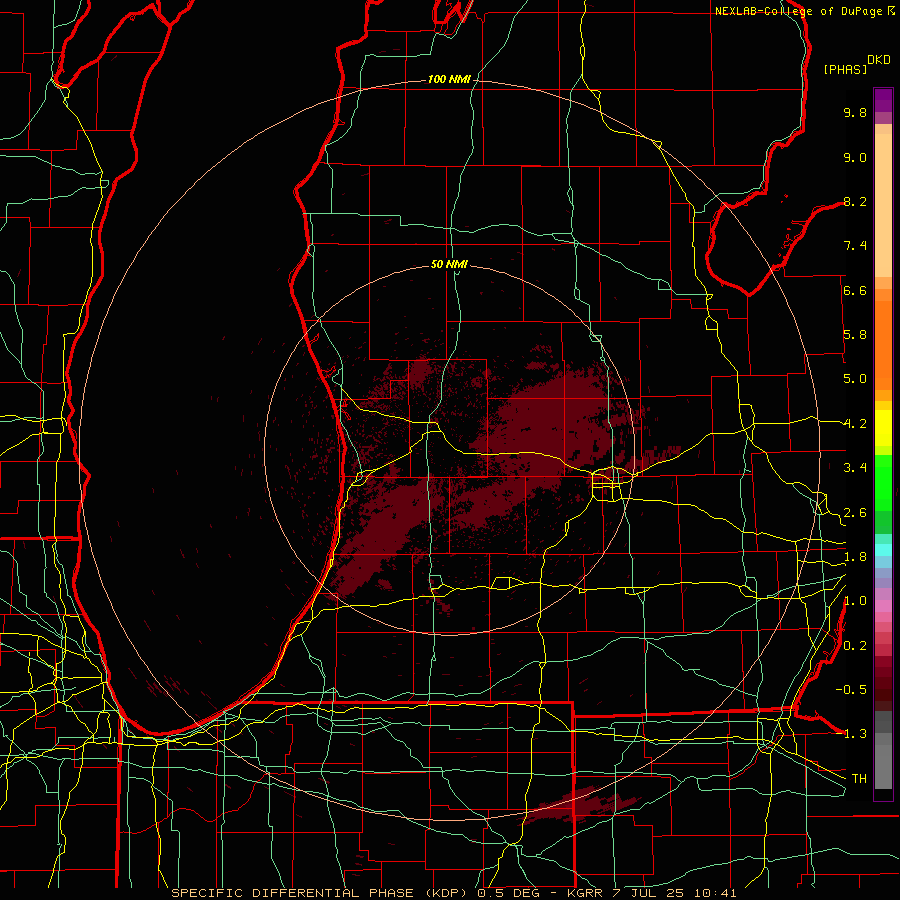This screenshot has width=900, height=900.
Task: Click the DKD label above the color bar
Action: [879, 60]
